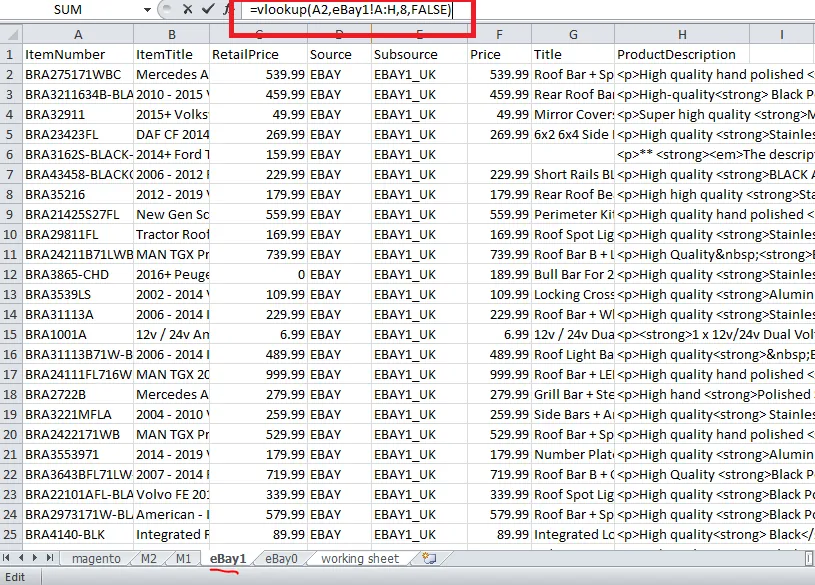The image size is (815, 585).
Task: Switch to the M2 sheet tab
Action: [x=149, y=559]
